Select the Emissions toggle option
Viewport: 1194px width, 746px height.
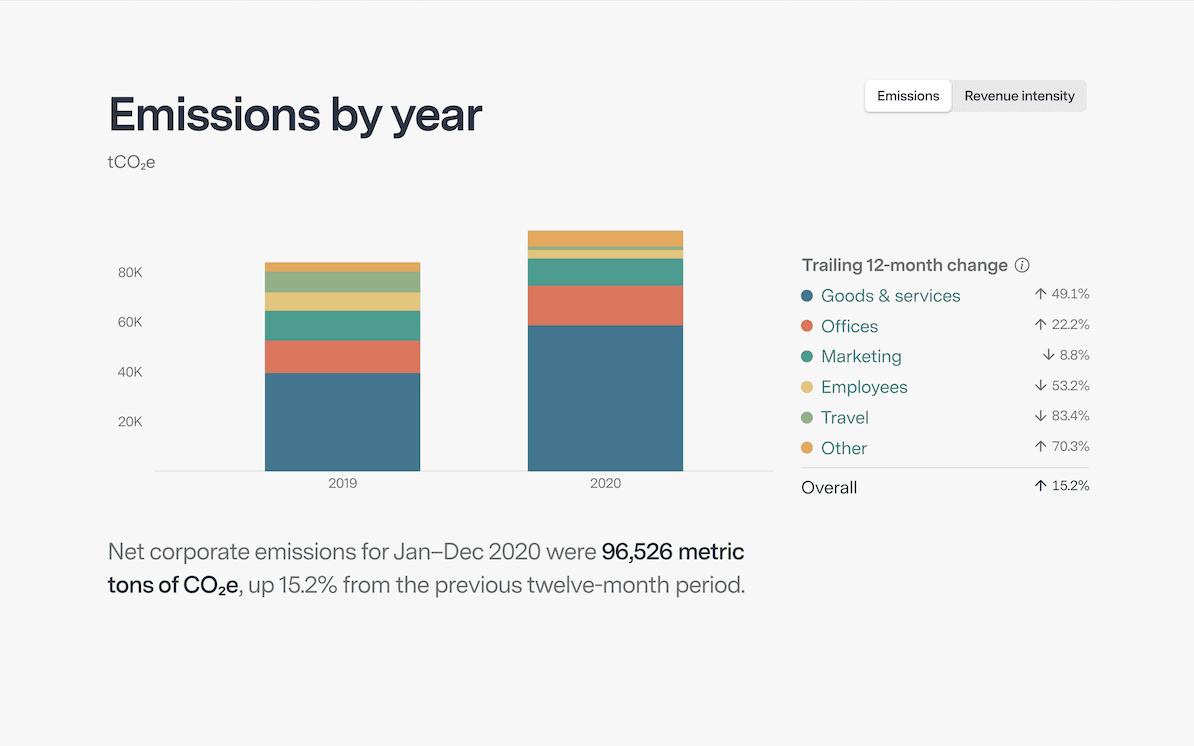pyautogui.click(x=908, y=96)
